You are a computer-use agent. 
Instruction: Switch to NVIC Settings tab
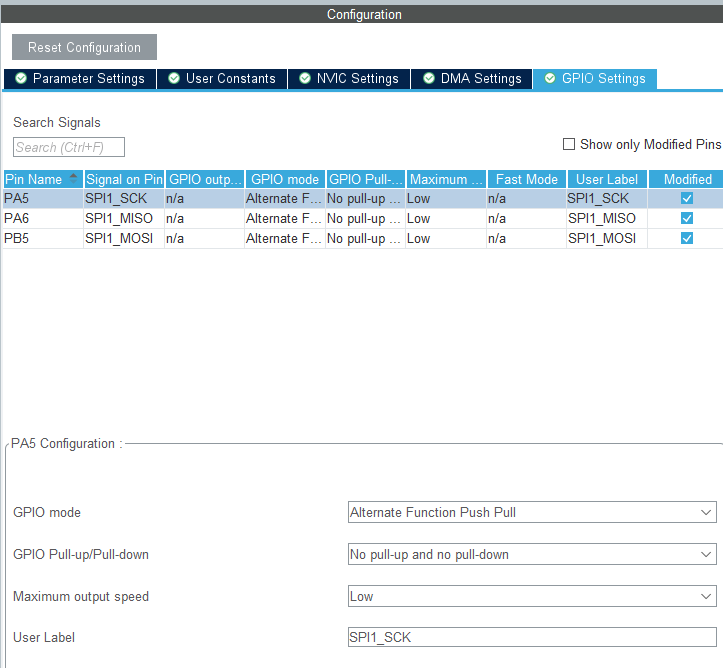tap(349, 79)
